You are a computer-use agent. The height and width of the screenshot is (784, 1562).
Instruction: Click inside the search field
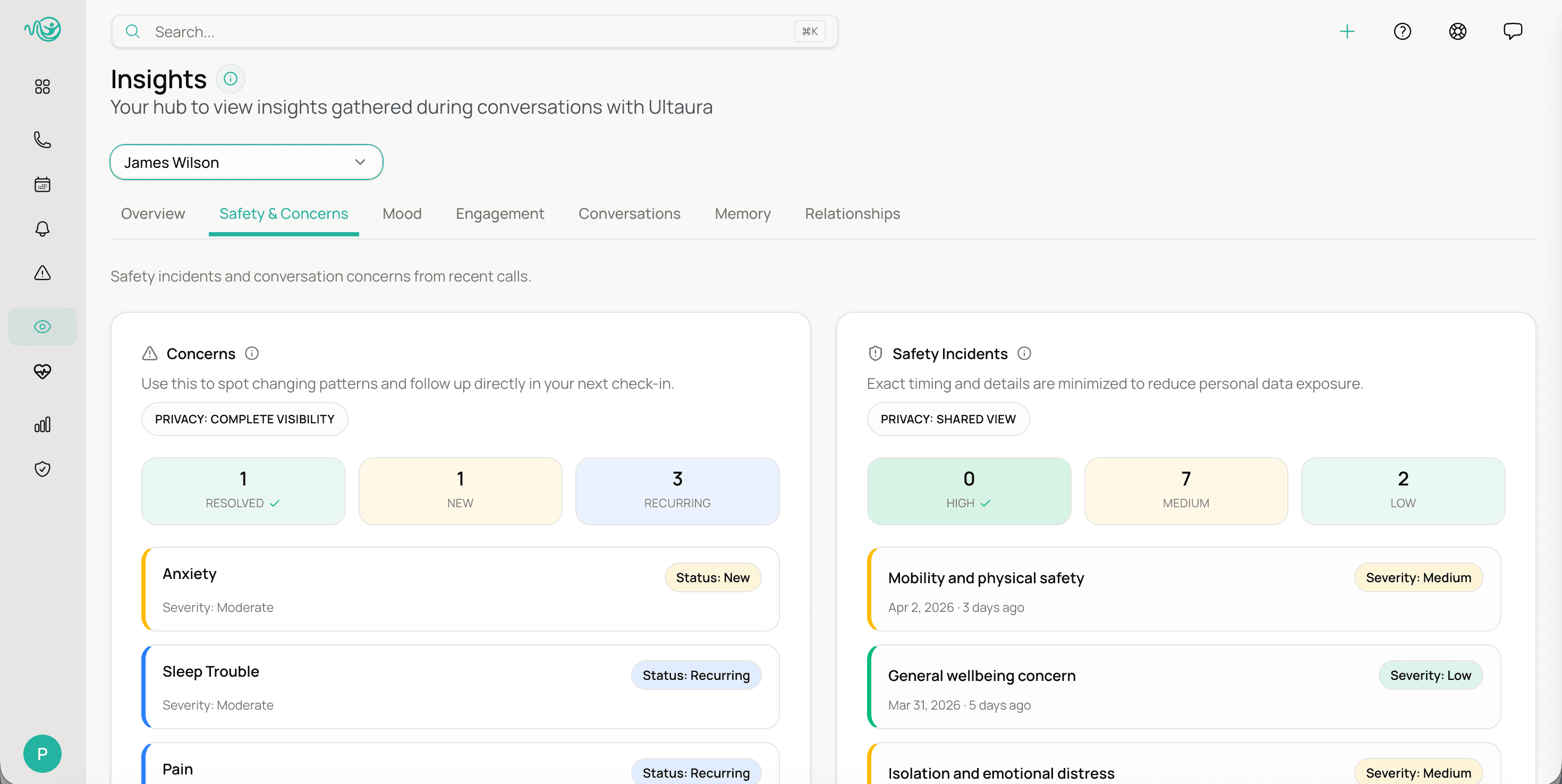click(425, 31)
